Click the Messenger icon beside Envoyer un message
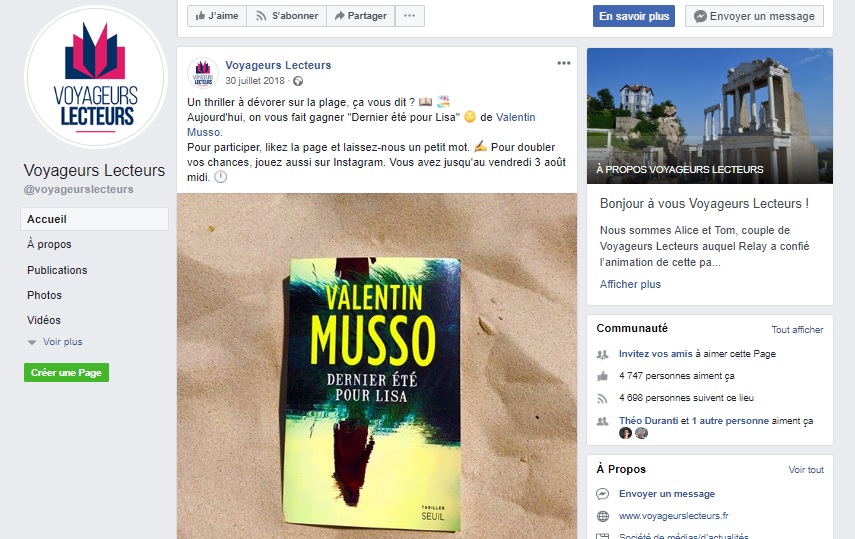This screenshot has height=539, width=855. [x=603, y=494]
